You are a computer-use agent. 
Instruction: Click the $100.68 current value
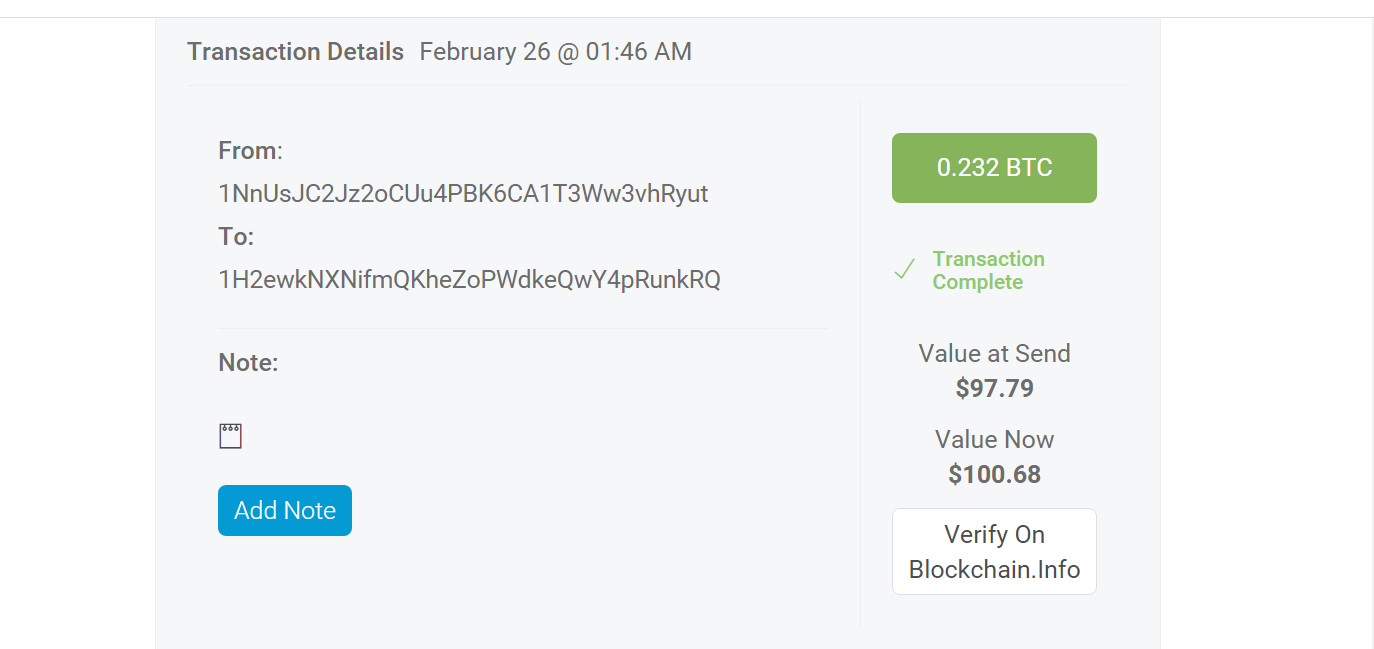[994, 474]
